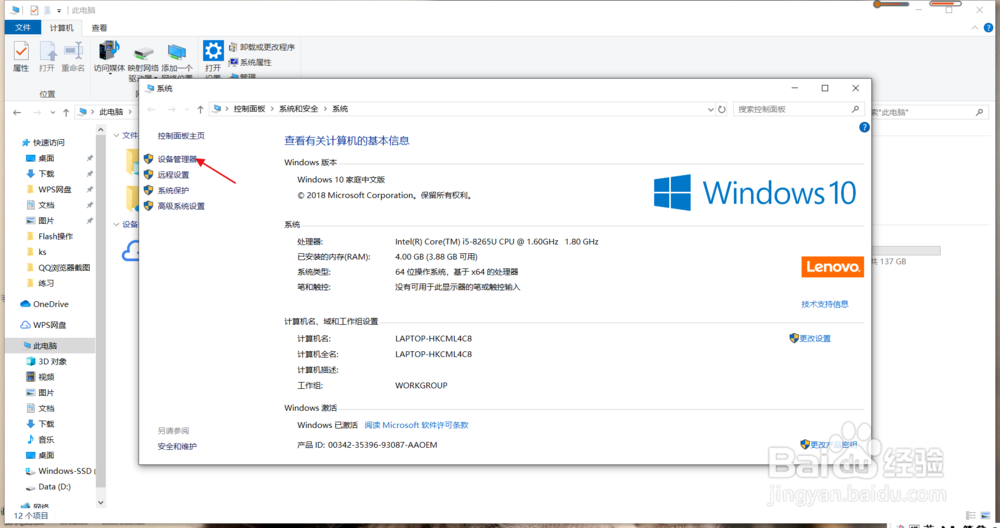Click 打开设置 gear icon in ribbon

coord(213,59)
